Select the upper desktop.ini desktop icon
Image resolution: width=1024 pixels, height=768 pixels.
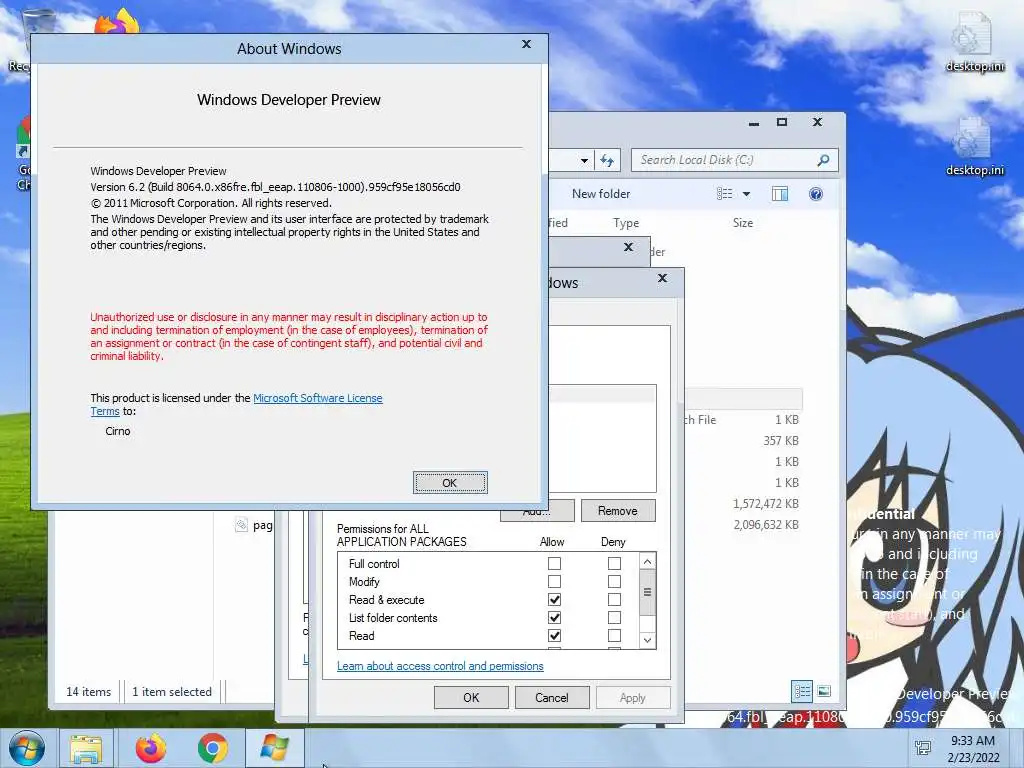click(x=974, y=42)
